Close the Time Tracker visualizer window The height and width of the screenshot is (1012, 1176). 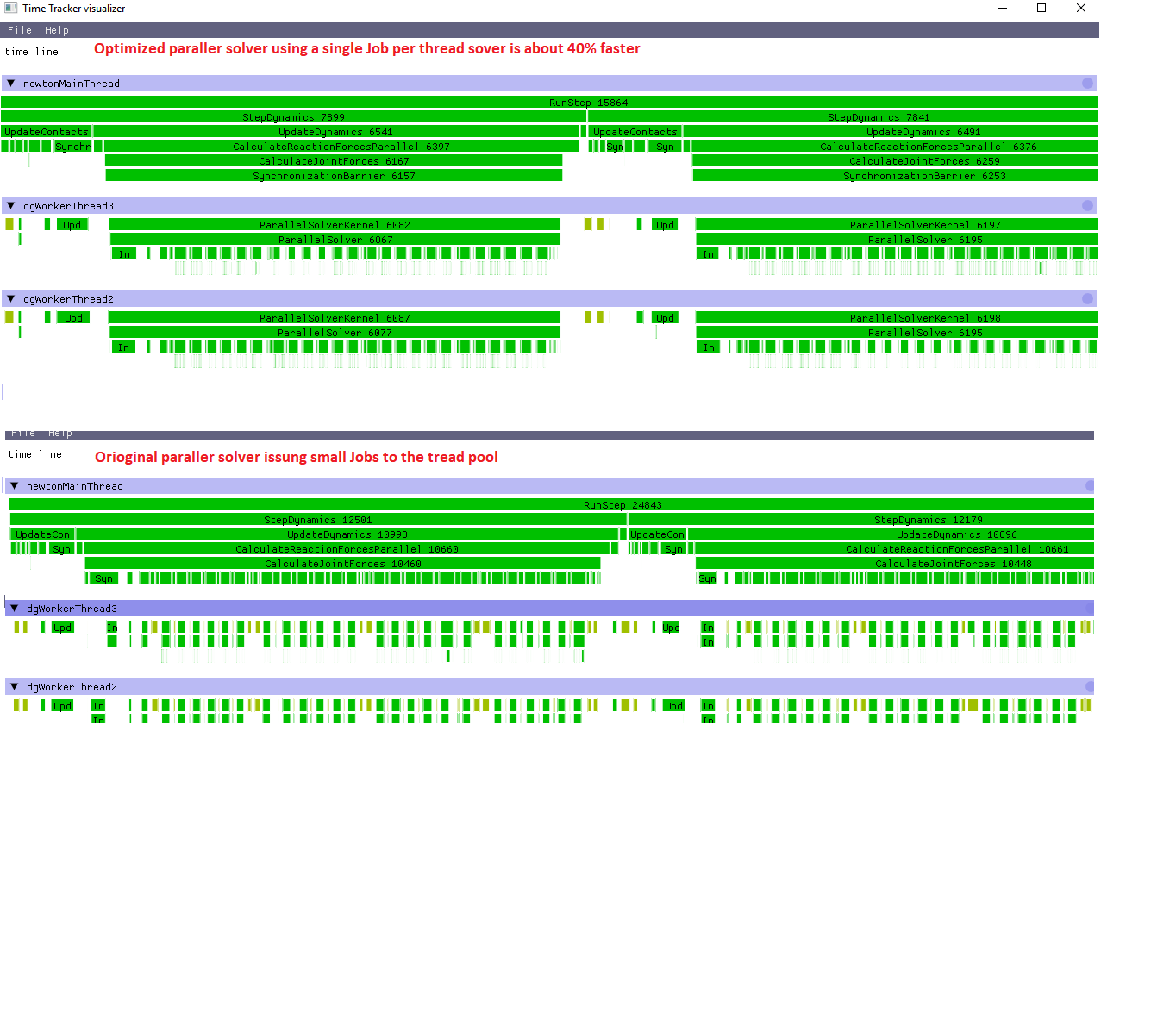tap(1081, 8)
